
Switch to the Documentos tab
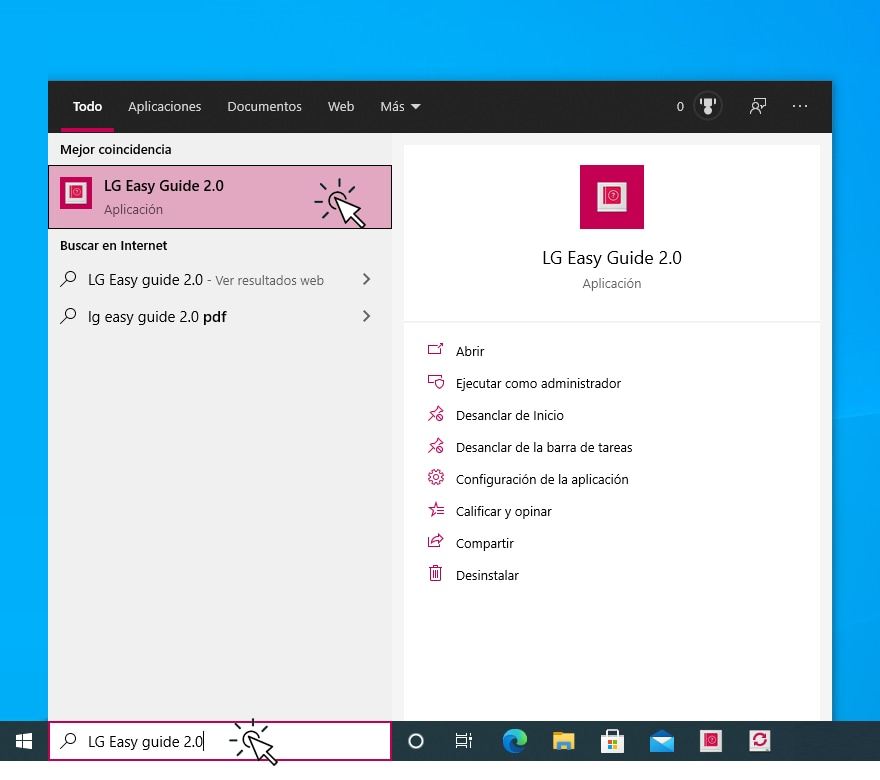click(x=264, y=107)
